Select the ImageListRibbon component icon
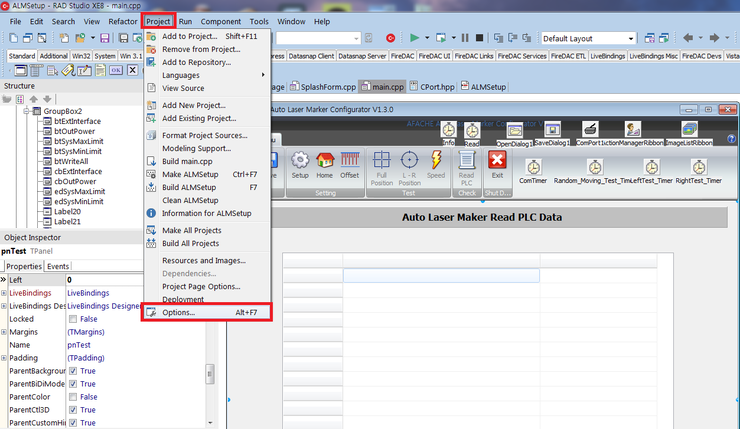The width and height of the screenshot is (740, 429). (x=689, y=129)
